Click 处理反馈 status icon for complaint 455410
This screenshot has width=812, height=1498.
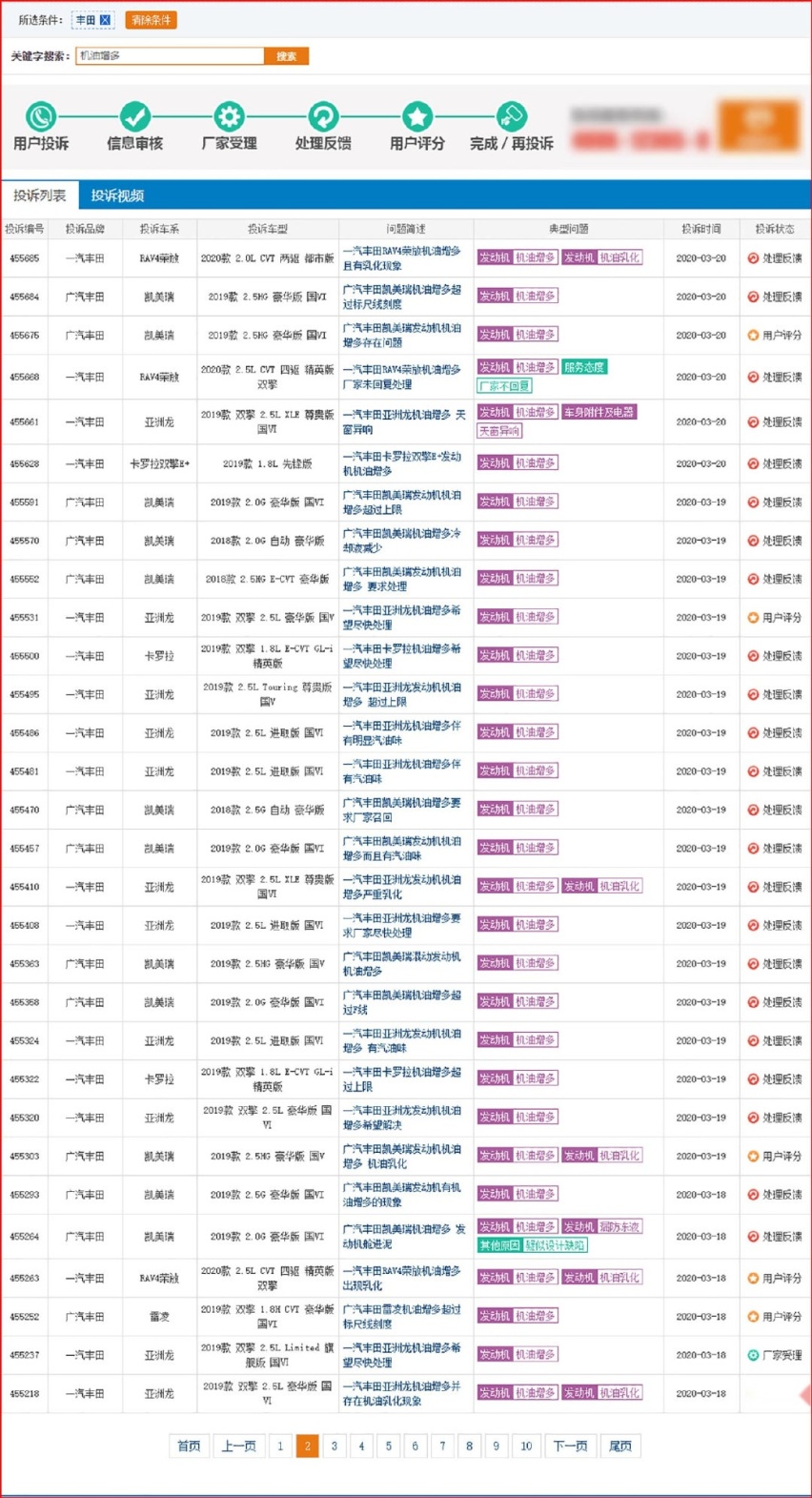pyautogui.click(x=753, y=887)
